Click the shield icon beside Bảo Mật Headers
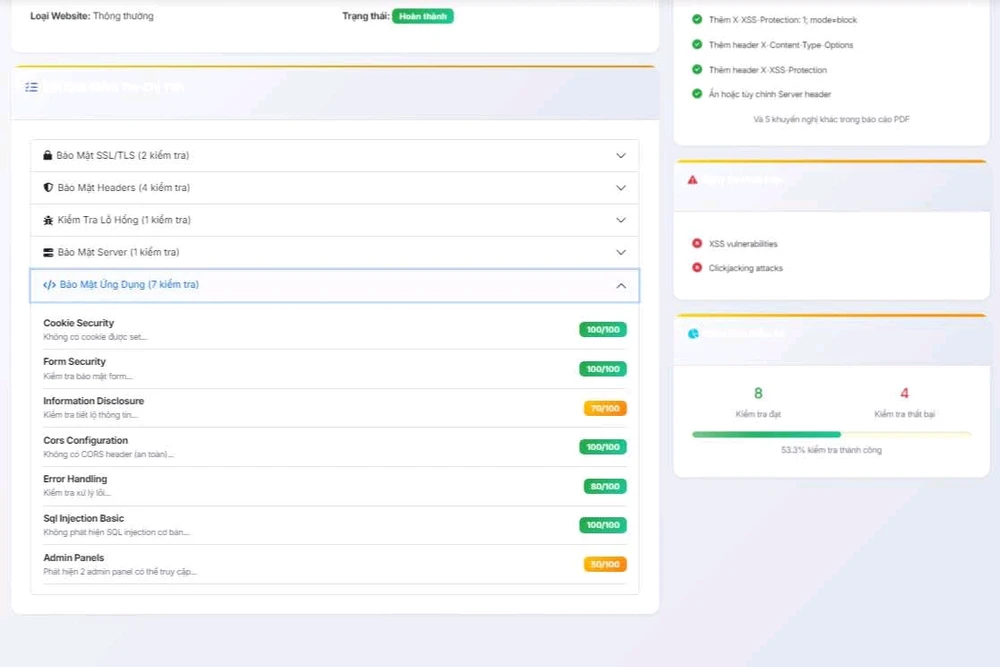Image resolution: width=1000 pixels, height=667 pixels. click(47, 188)
